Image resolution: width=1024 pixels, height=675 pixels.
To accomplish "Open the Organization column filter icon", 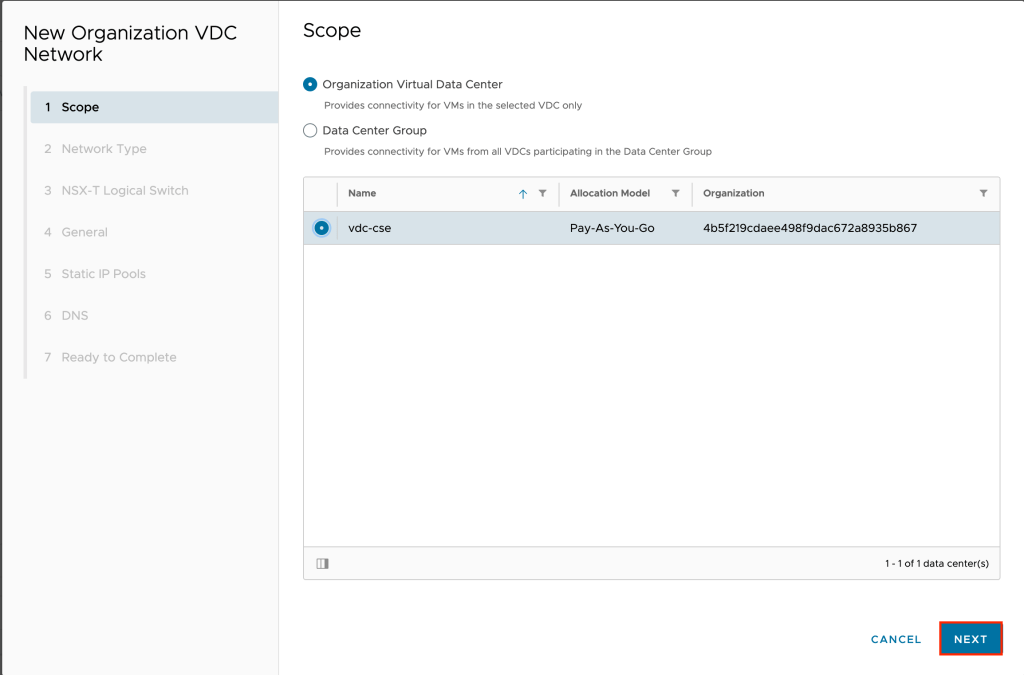I will point(983,194).
